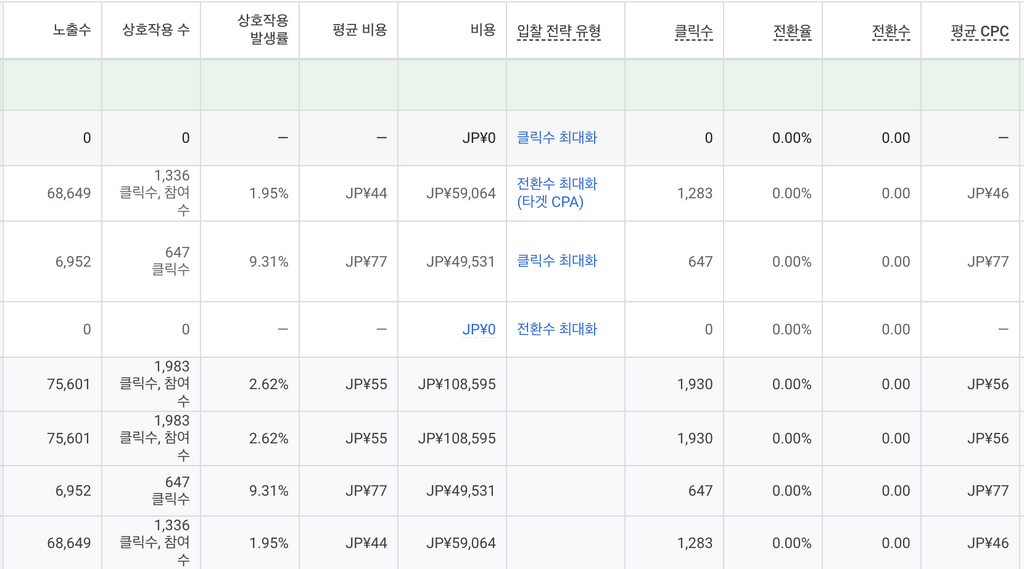
Task: Select 6,952 in the 클릭수 최대화 row
Action: pyautogui.click(x=73, y=262)
